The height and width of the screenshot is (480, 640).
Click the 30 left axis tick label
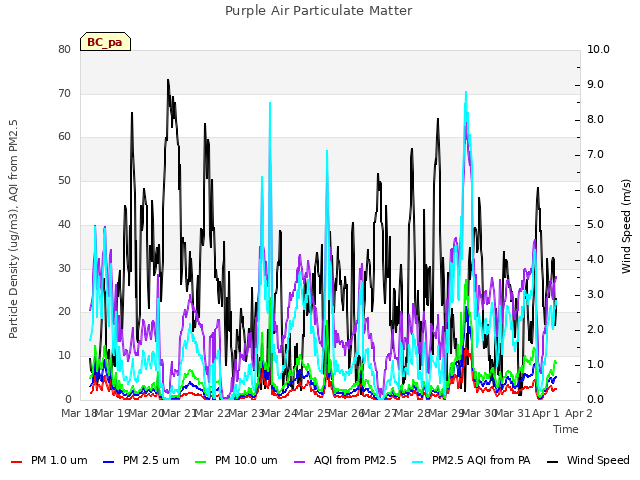click(64, 268)
